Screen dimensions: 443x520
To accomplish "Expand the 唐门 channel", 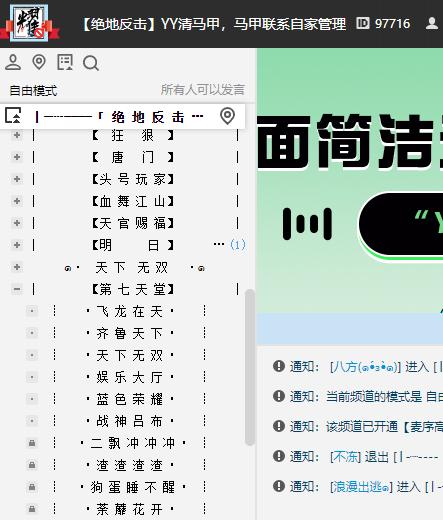I will point(17,157).
